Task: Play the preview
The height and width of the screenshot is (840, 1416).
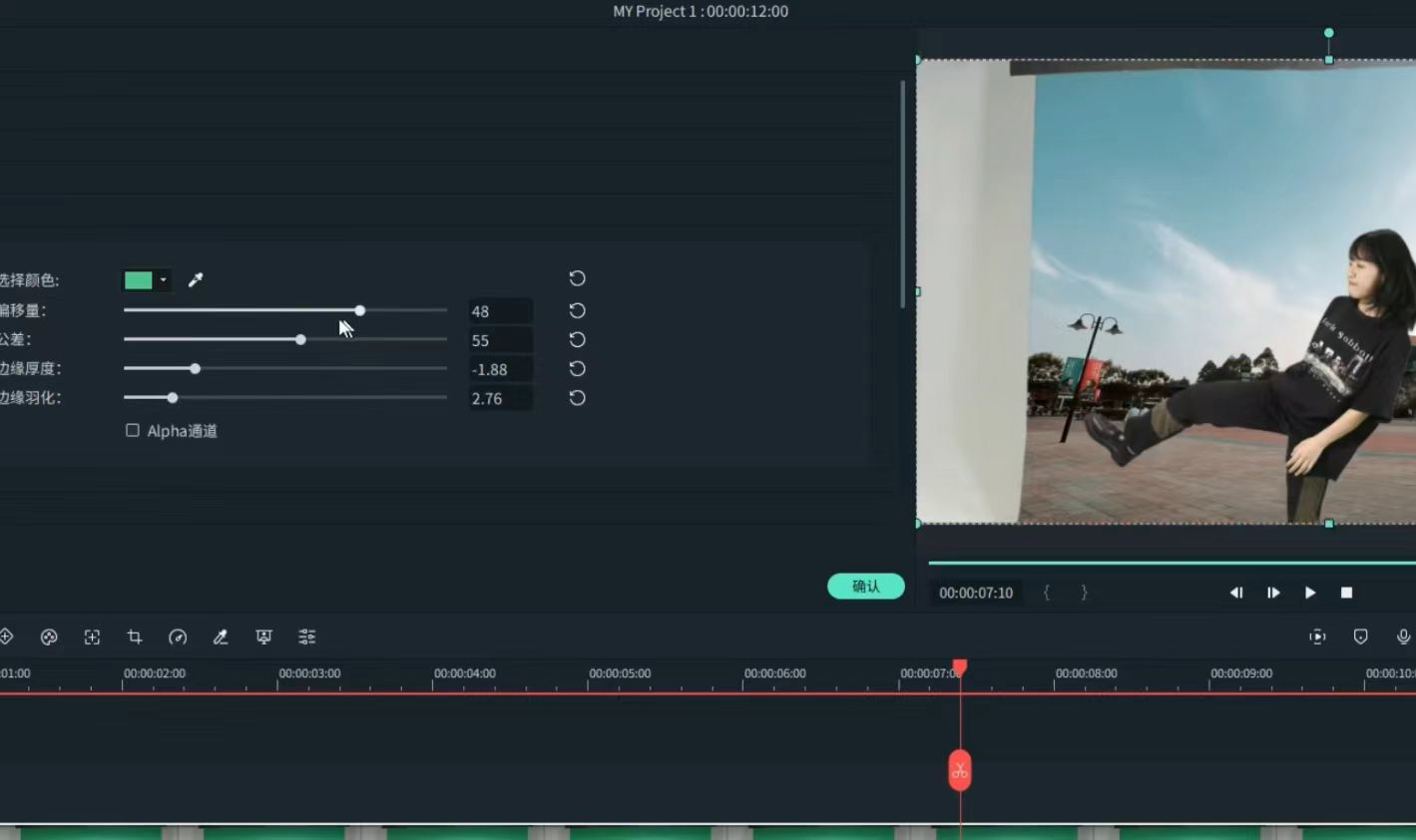Action: coord(1310,593)
